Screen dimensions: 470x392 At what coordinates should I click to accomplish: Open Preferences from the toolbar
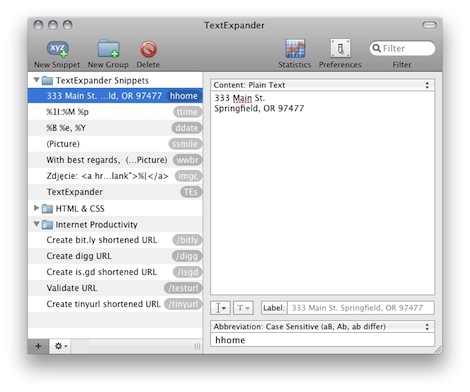click(340, 49)
